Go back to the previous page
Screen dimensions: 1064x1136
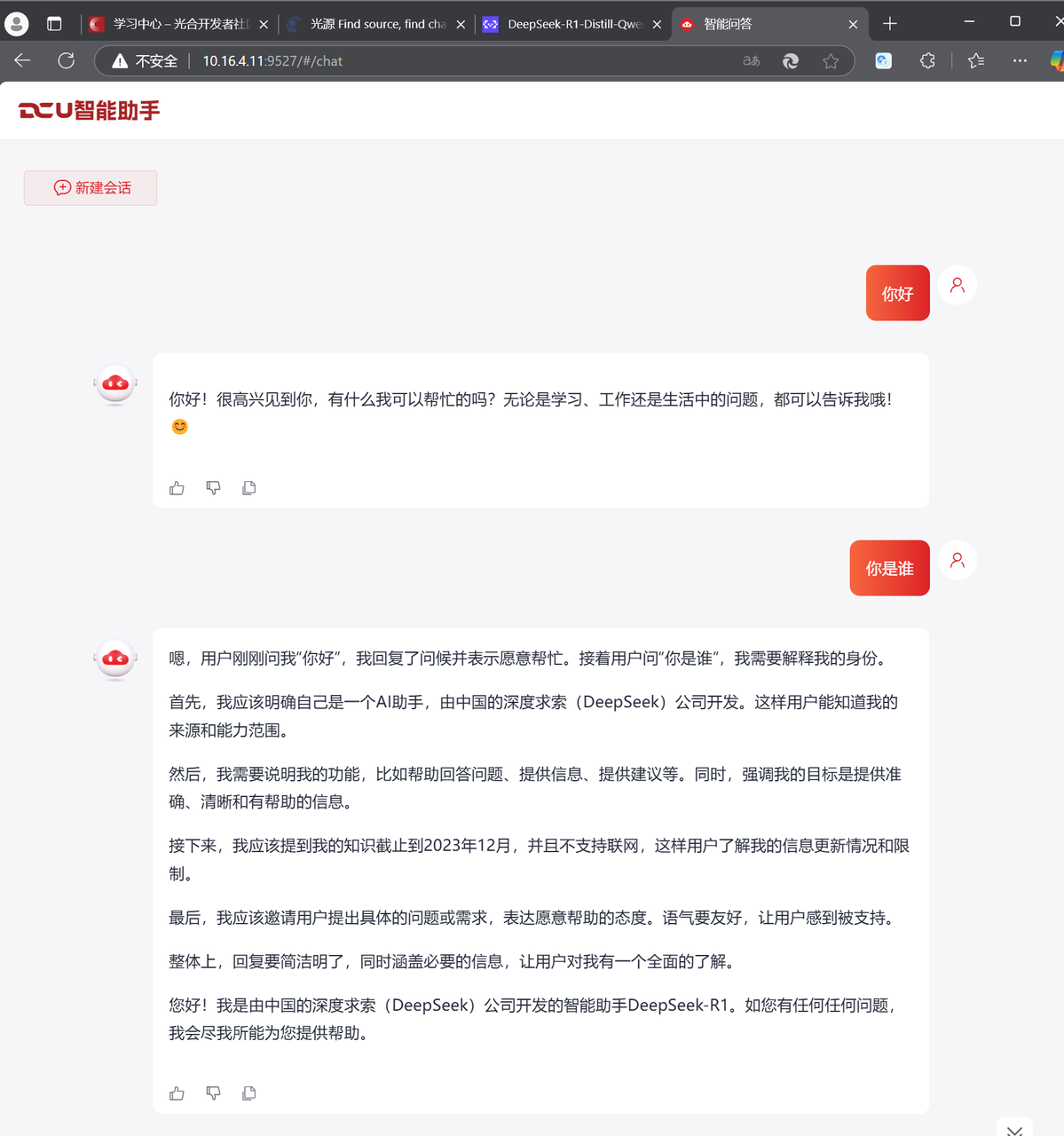point(22,60)
